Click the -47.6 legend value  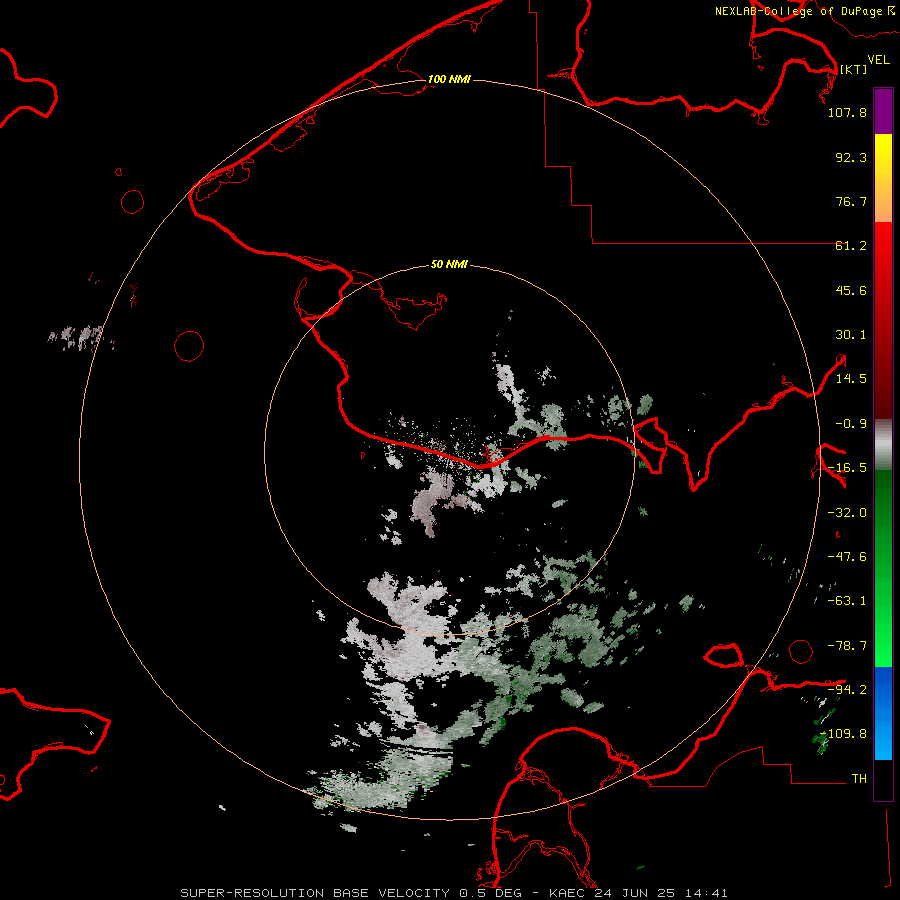point(847,557)
